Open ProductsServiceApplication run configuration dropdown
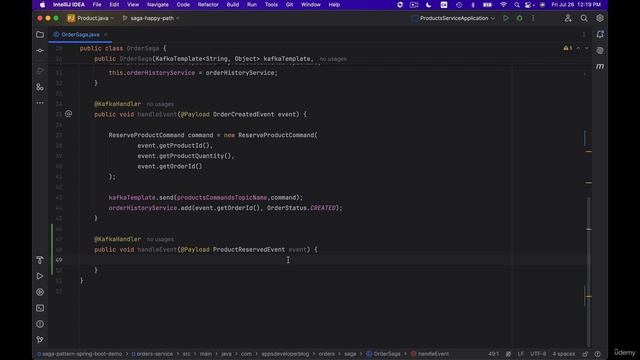Viewport: 640px width, 360px height. (453, 18)
